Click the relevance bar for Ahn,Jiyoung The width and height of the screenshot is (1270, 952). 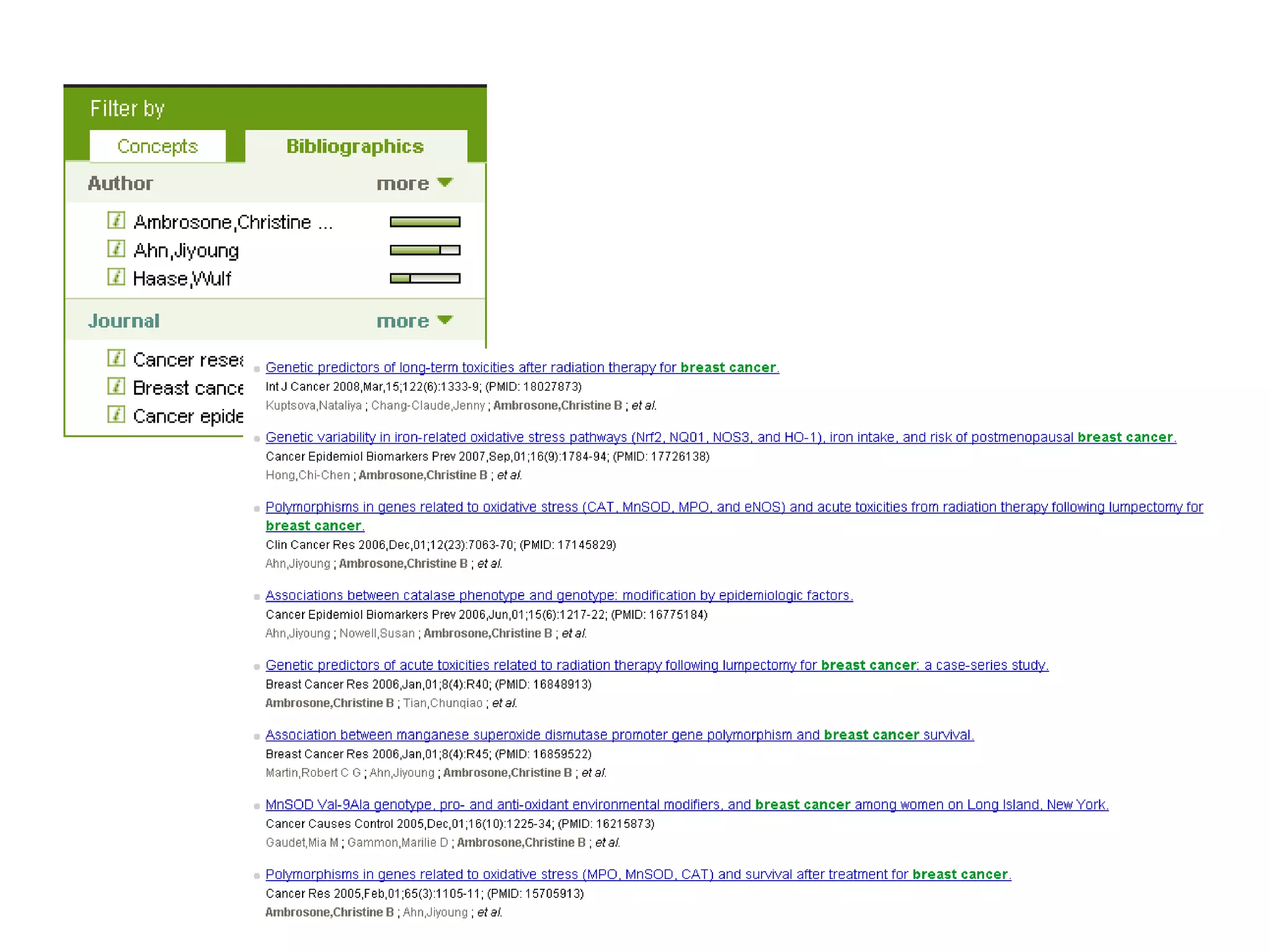425,250
